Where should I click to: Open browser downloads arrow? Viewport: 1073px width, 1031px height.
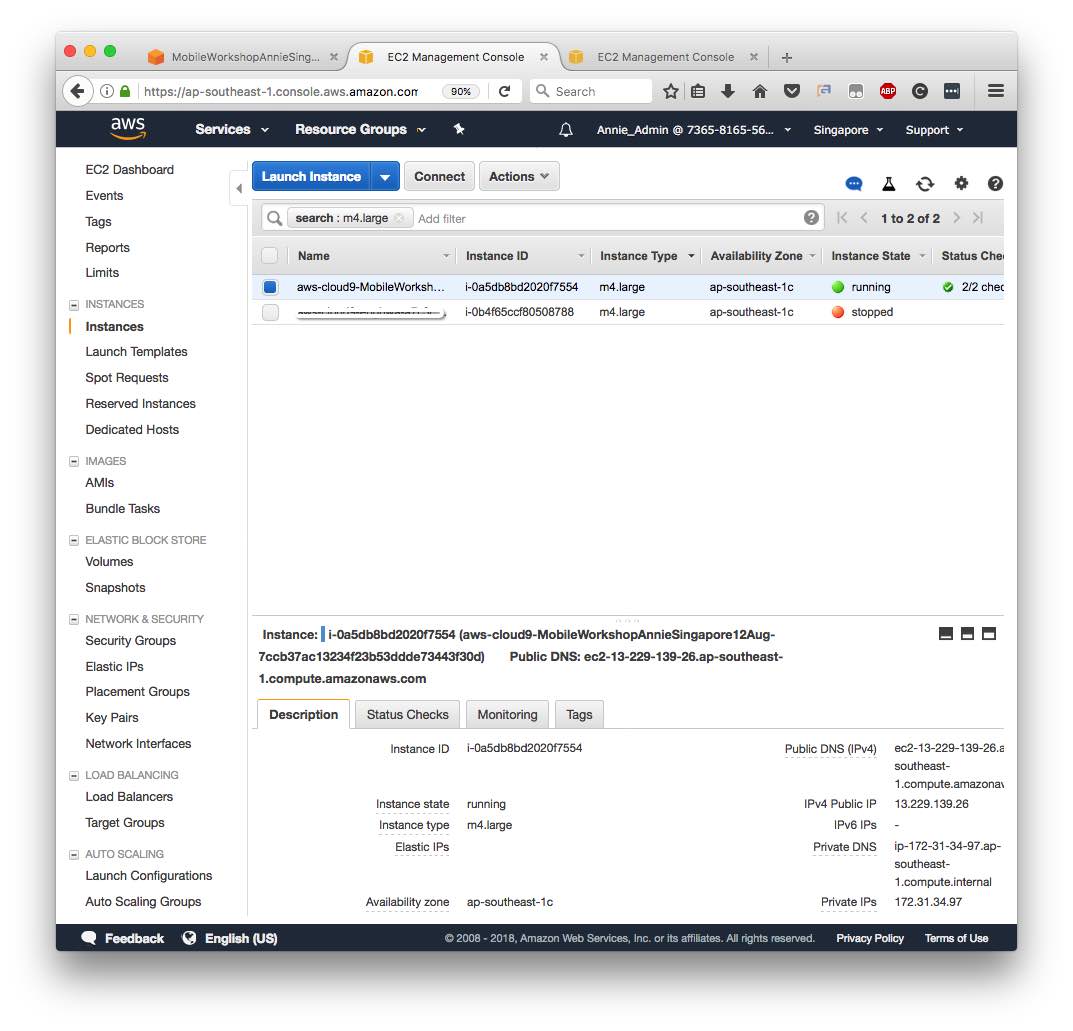[728, 91]
